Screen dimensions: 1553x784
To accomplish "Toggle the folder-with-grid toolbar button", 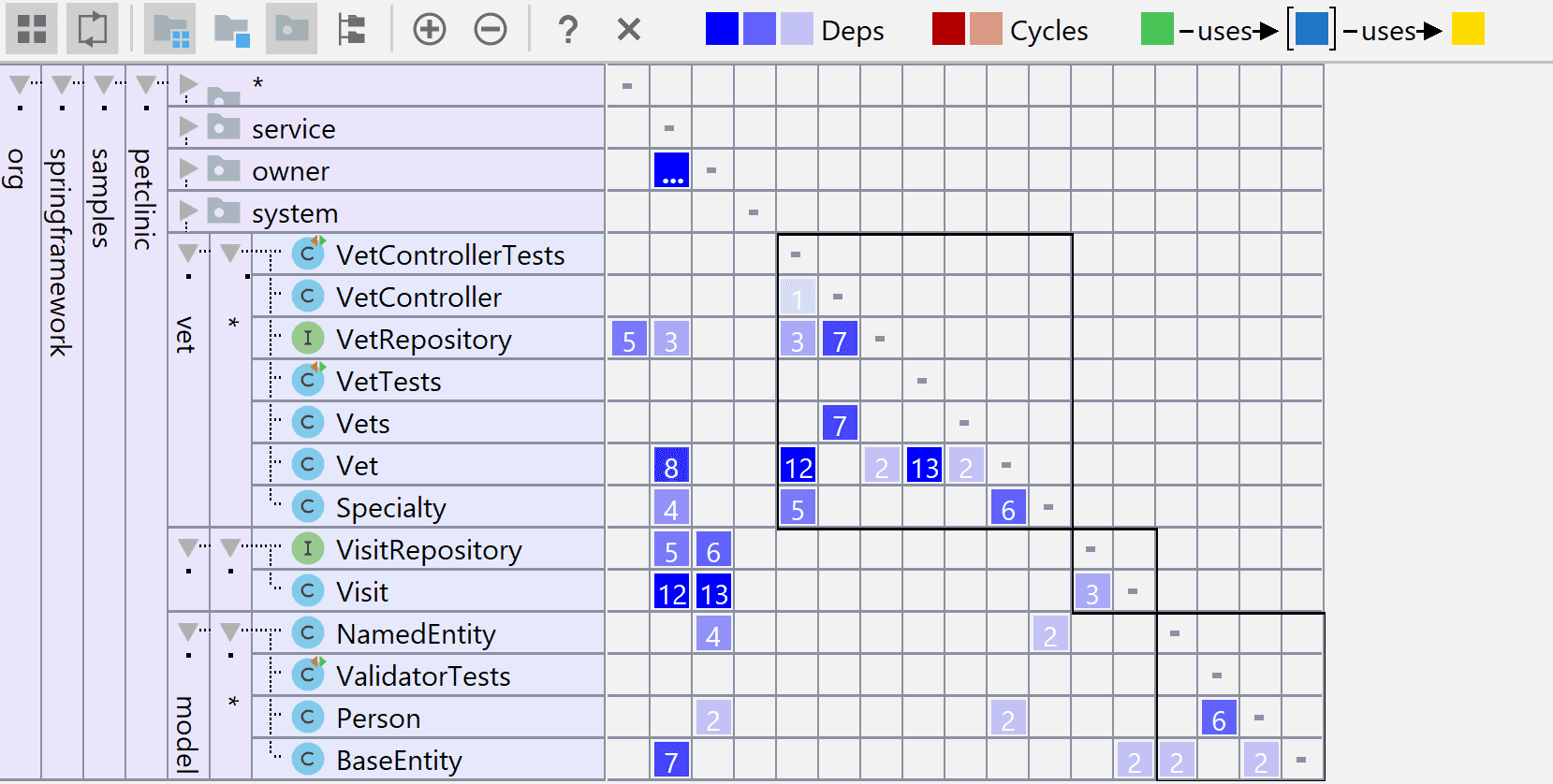I will [x=170, y=29].
